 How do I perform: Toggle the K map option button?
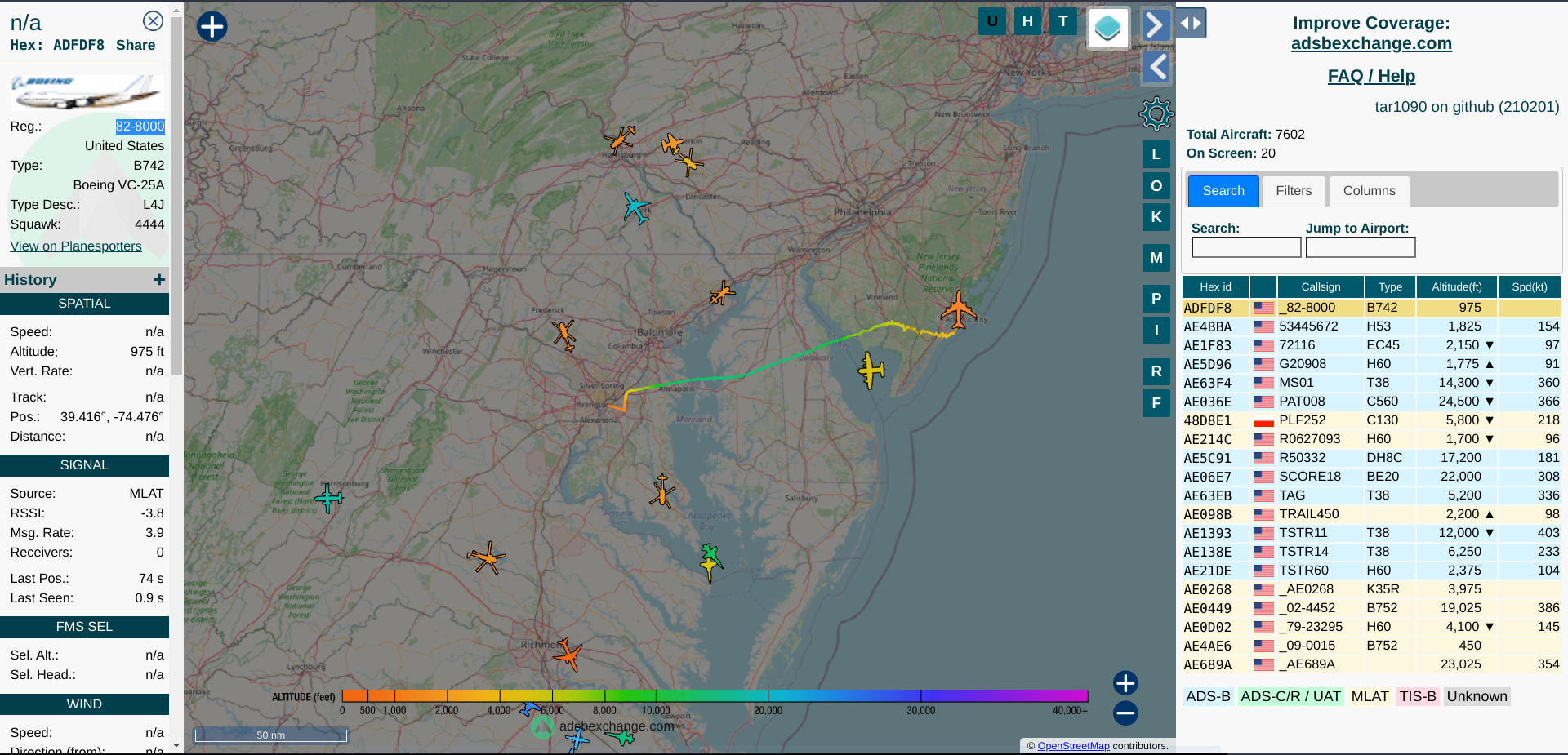[1156, 217]
